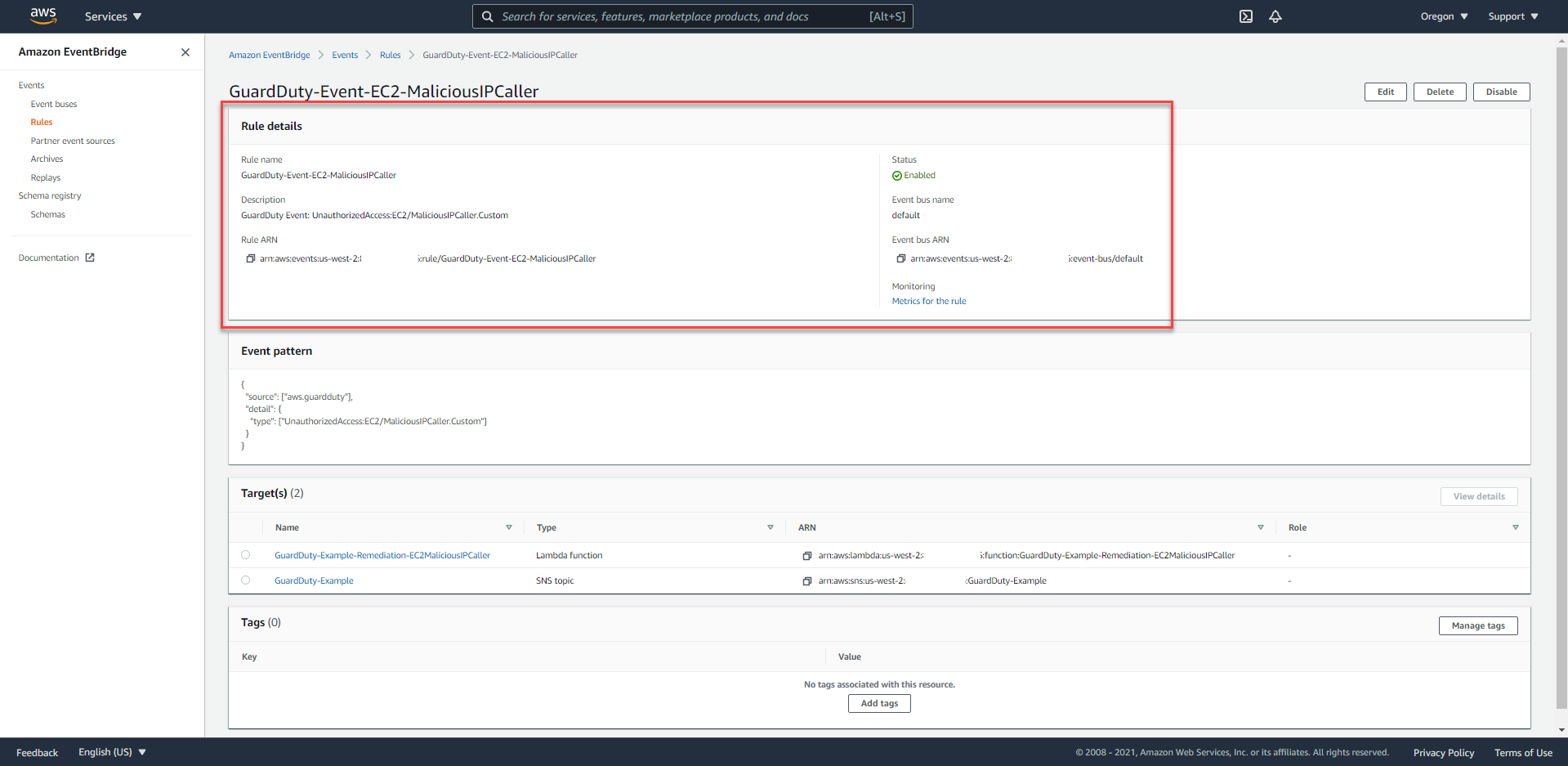Viewport: 1568px width, 766px height.
Task: Click the Enabled status text
Action: pyautogui.click(x=919, y=176)
